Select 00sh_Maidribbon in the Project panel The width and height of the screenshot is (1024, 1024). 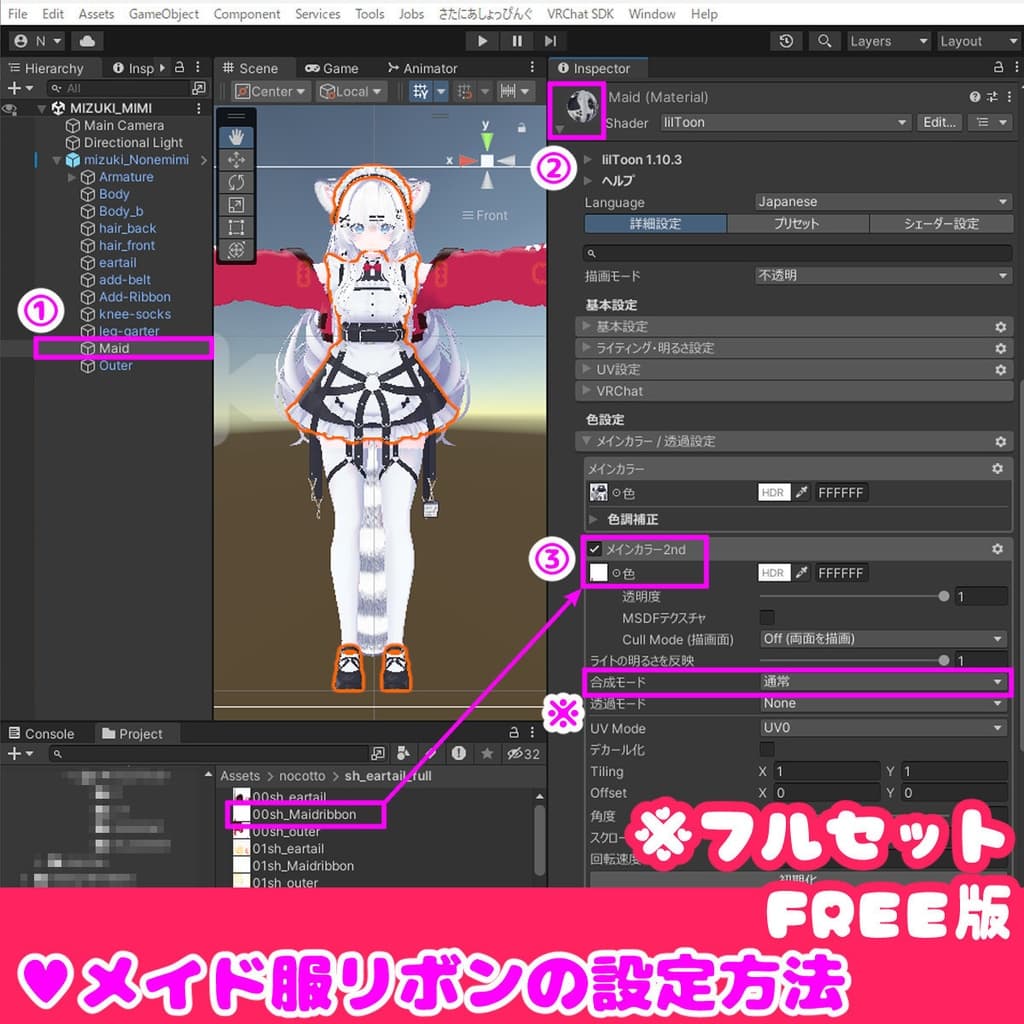coord(300,815)
